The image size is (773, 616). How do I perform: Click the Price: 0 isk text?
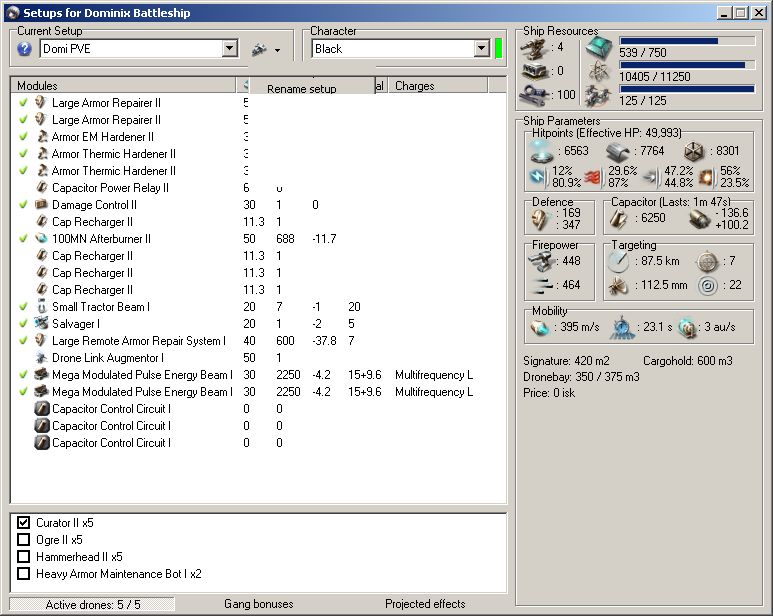(549, 393)
